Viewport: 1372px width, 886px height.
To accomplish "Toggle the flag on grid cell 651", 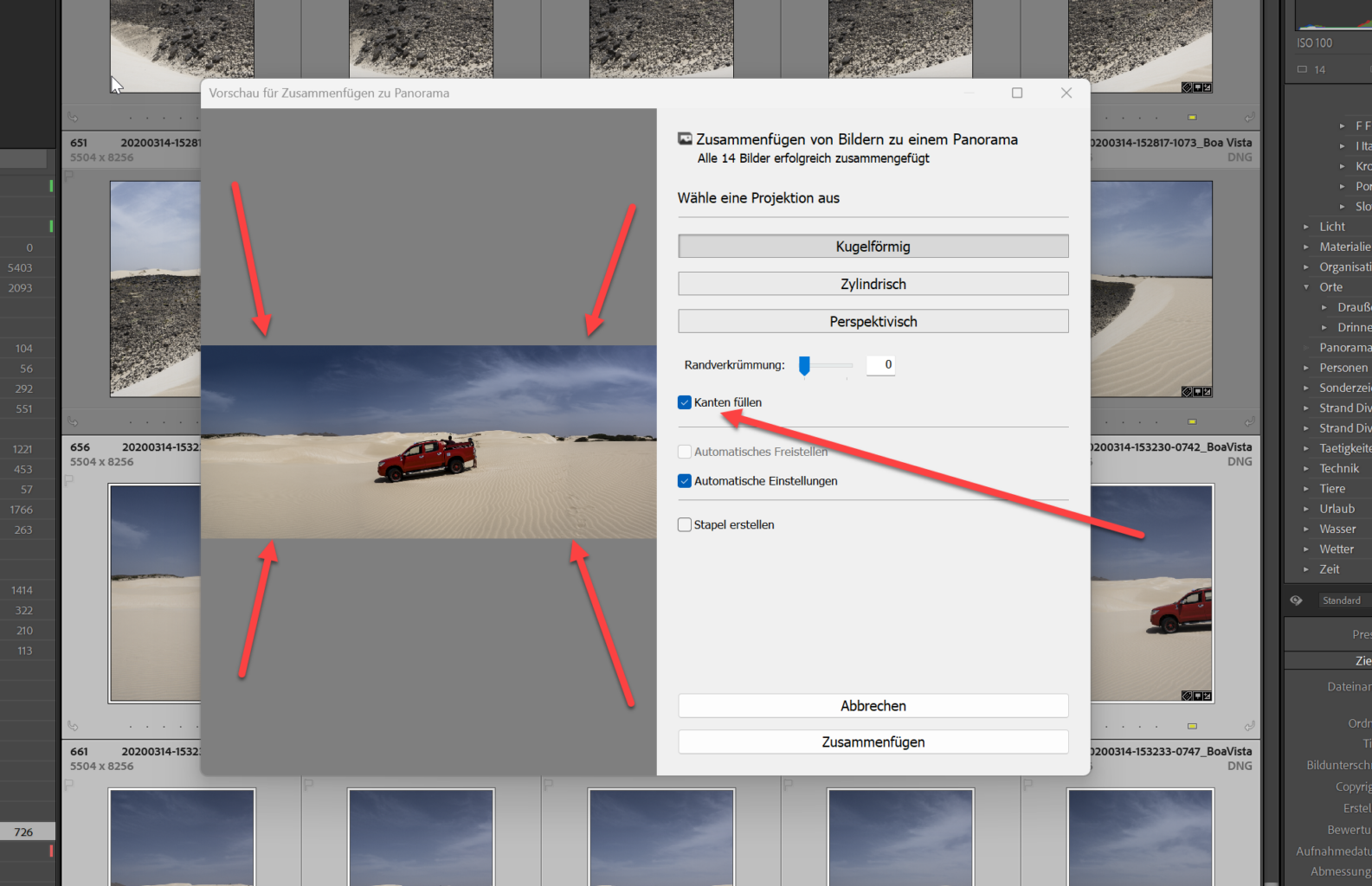I will tap(68, 175).
